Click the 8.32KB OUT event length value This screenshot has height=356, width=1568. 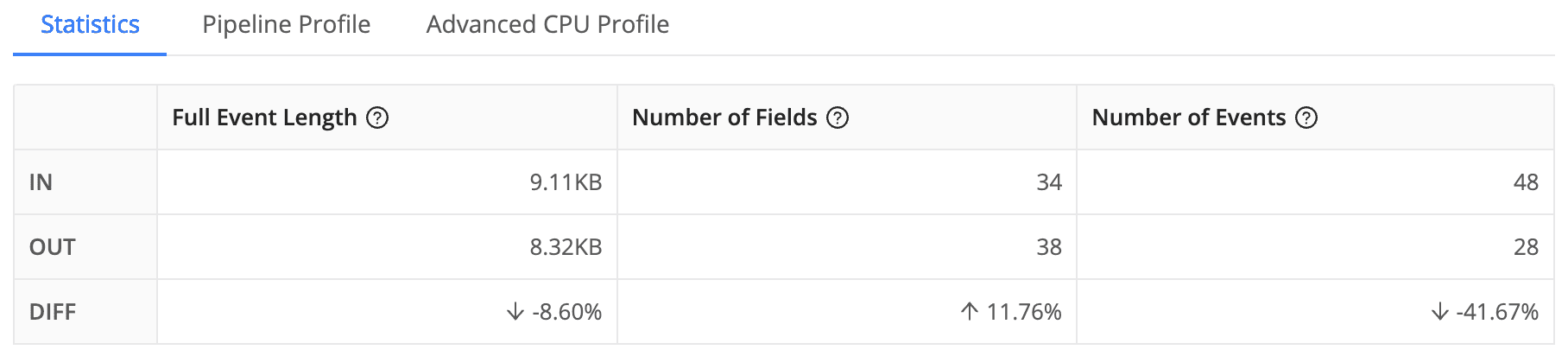(x=566, y=247)
